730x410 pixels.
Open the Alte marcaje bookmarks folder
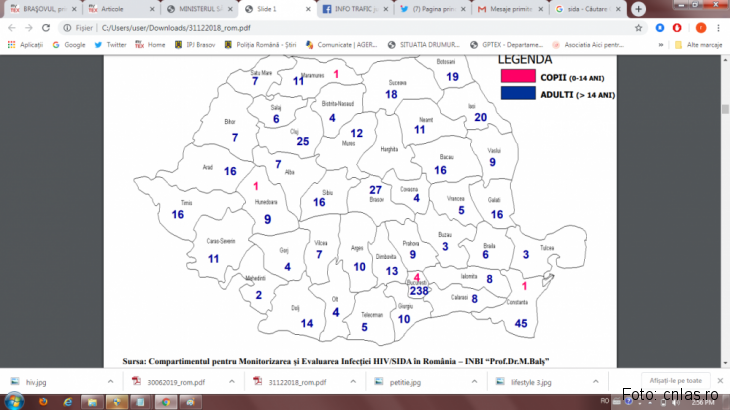coord(699,45)
